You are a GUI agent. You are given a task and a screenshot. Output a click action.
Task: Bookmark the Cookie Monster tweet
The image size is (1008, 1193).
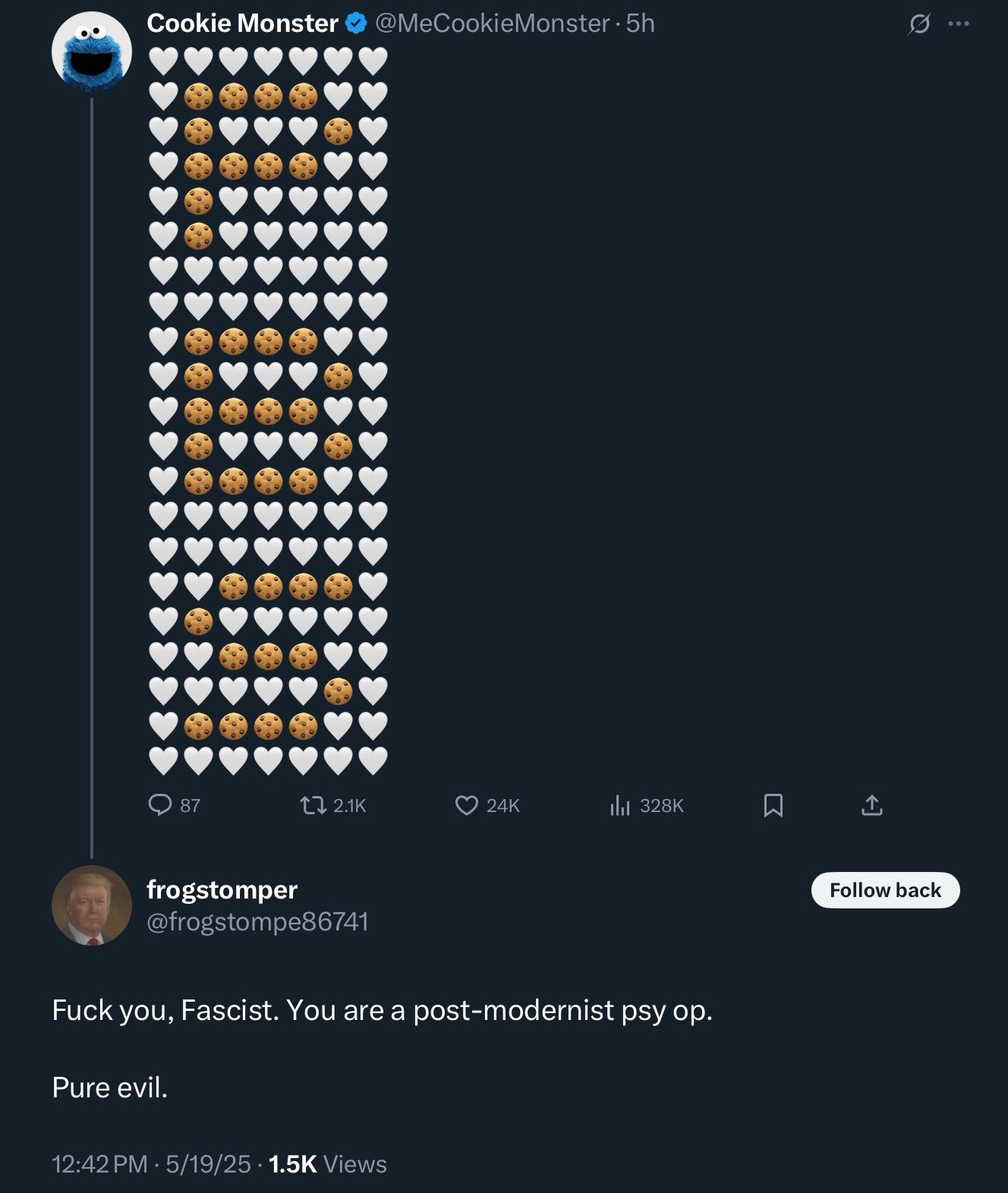click(x=773, y=804)
